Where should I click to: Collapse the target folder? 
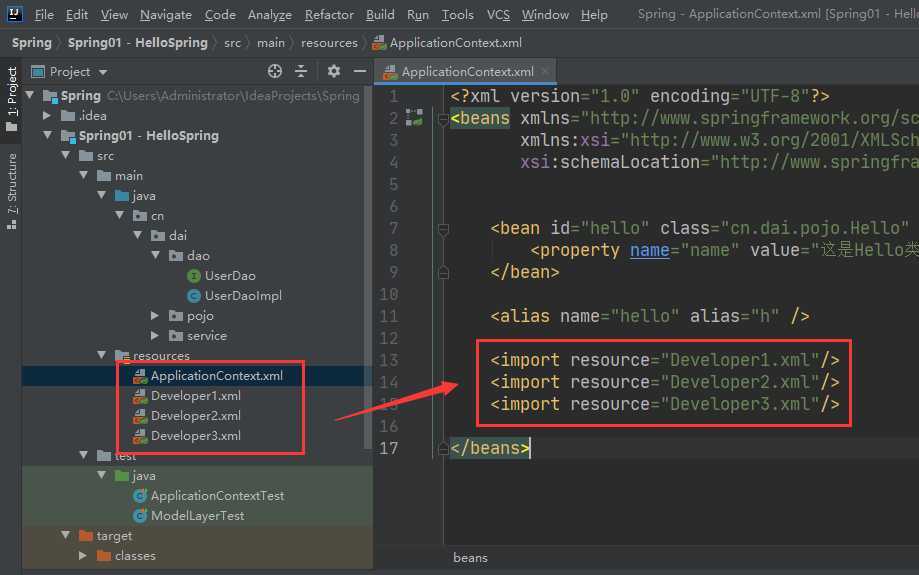click(x=66, y=536)
